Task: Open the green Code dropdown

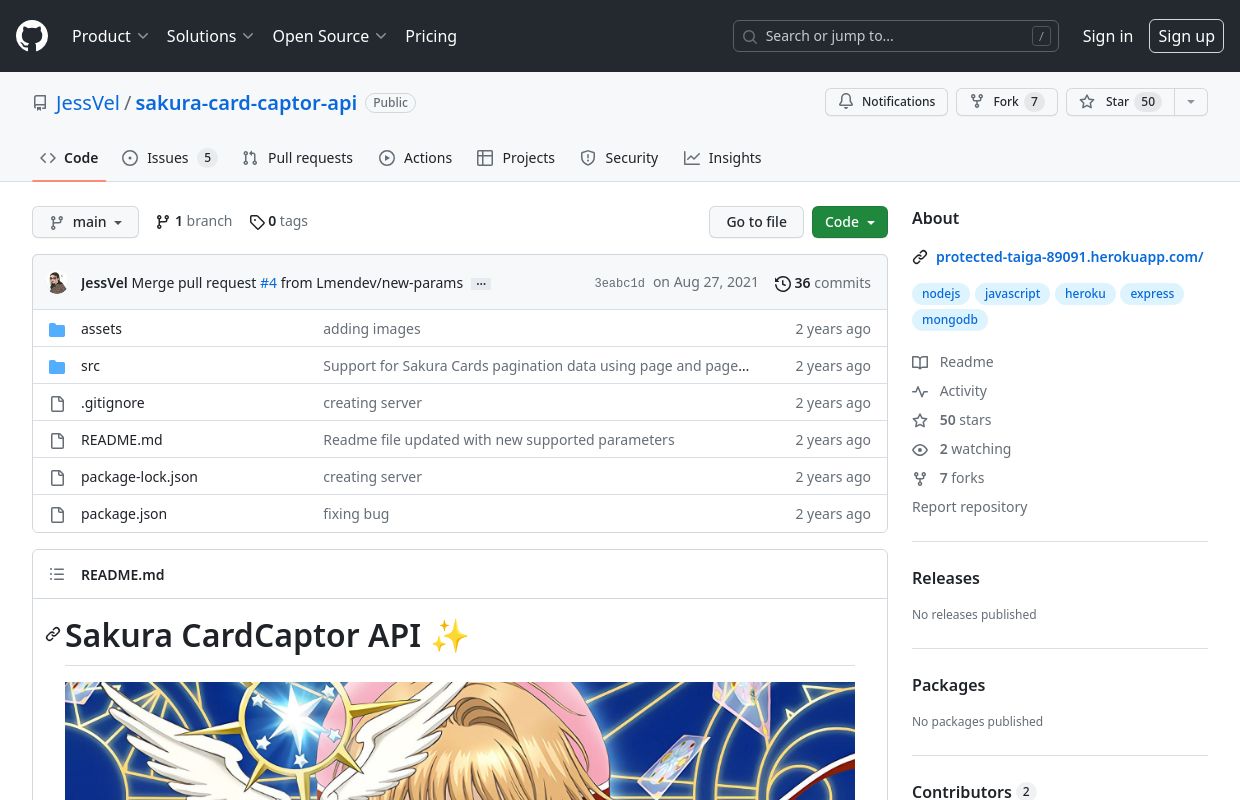Action: point(850,222)
